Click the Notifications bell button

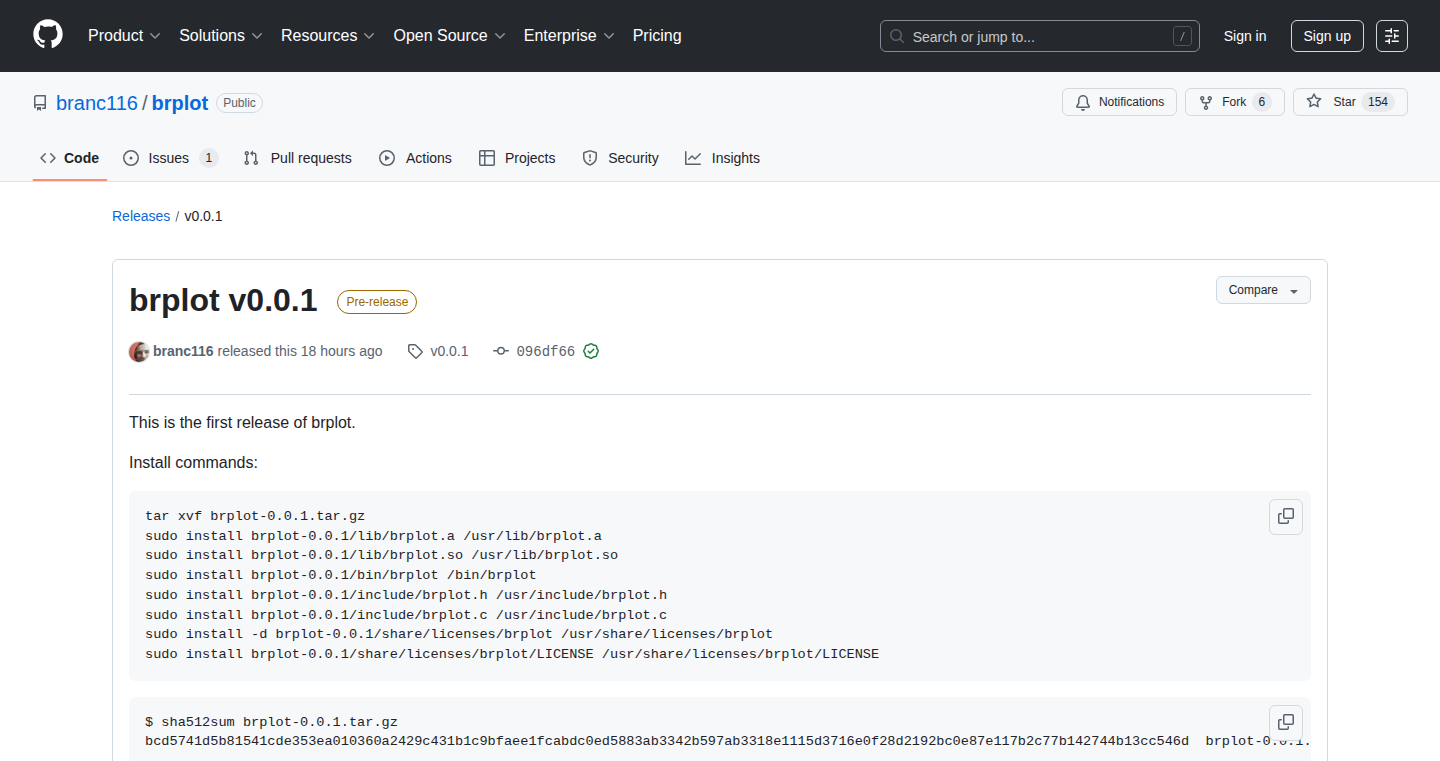tap(1119, 102)
